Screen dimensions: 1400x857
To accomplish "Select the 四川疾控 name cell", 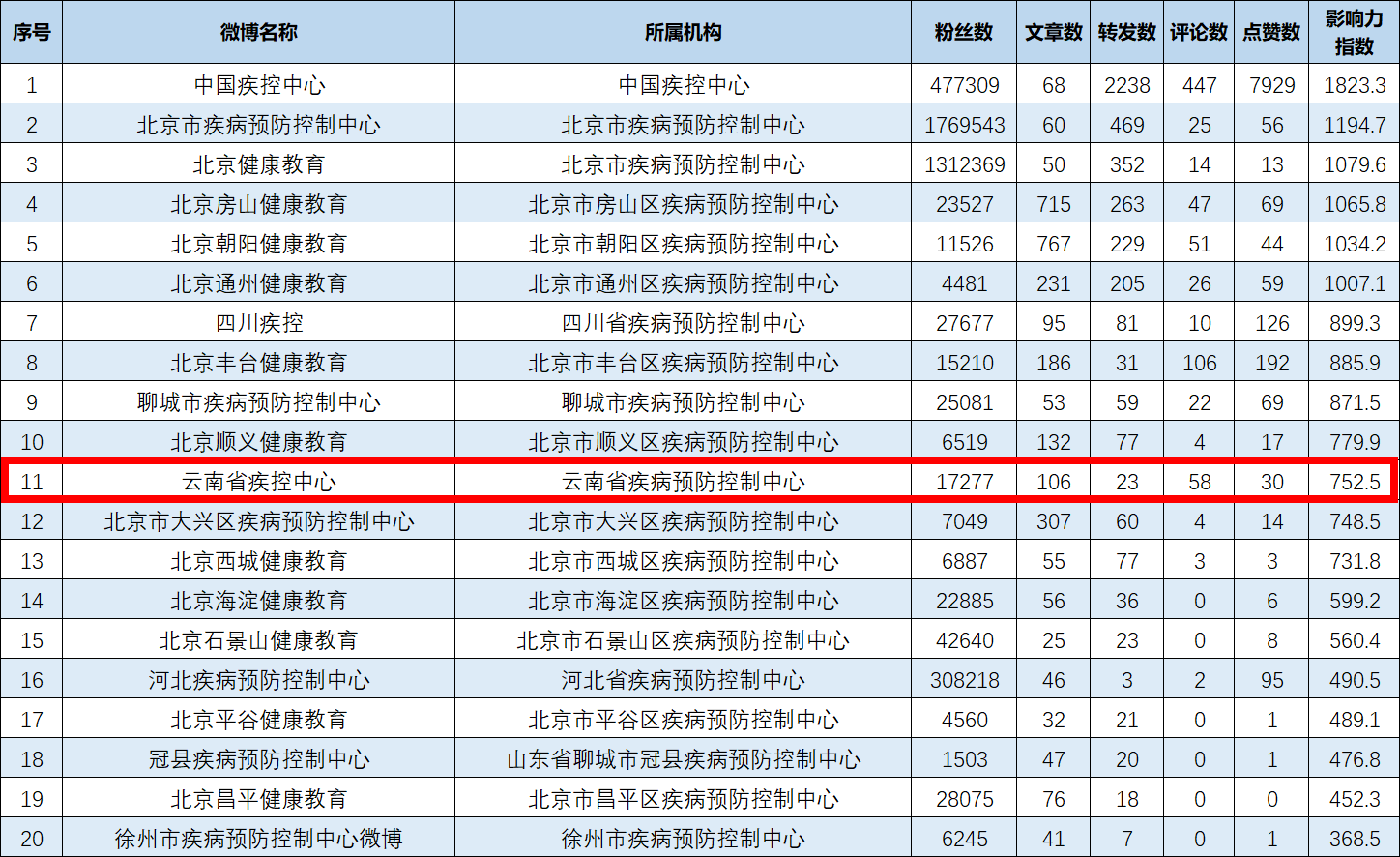I will (259, 323).
